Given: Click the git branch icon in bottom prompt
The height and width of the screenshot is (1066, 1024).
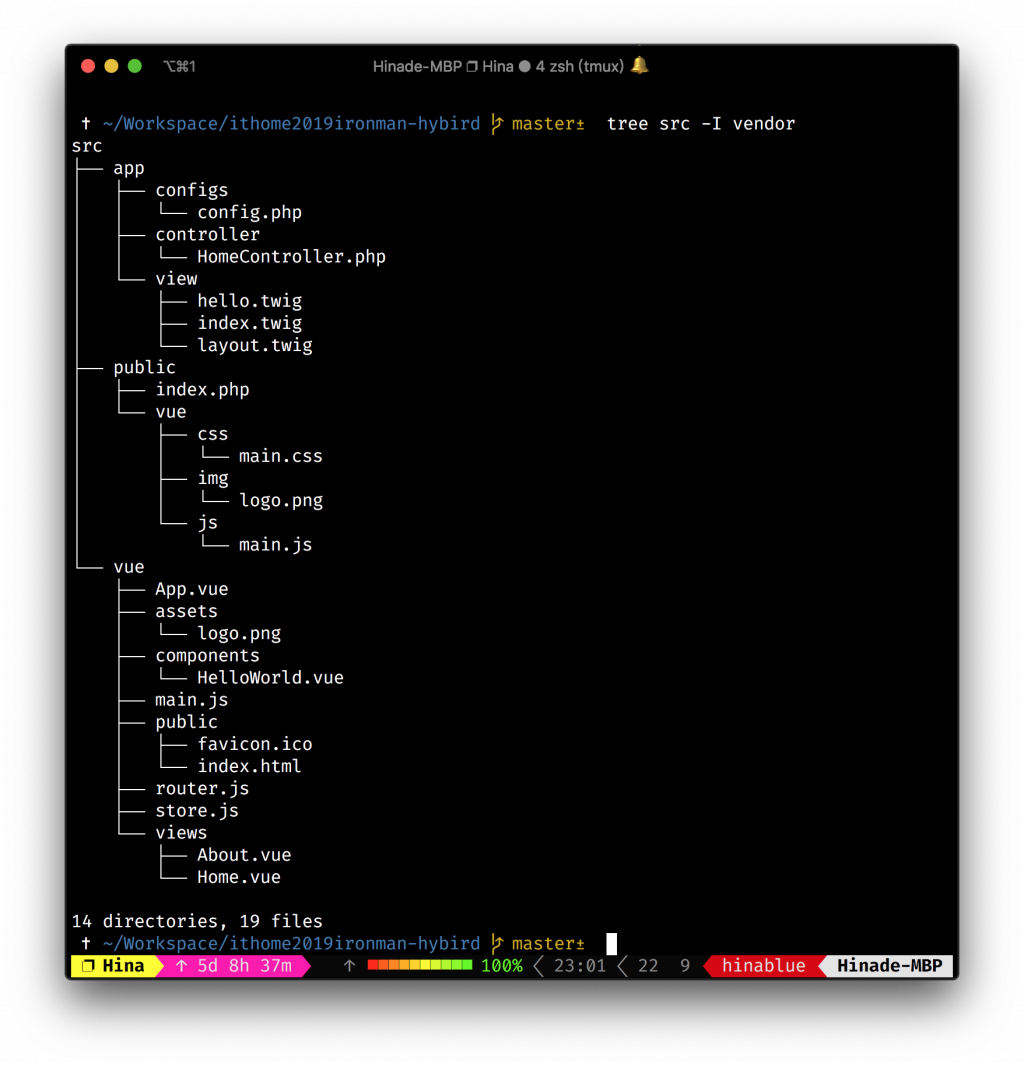Looking at the screenshot, I should point(497,944).
